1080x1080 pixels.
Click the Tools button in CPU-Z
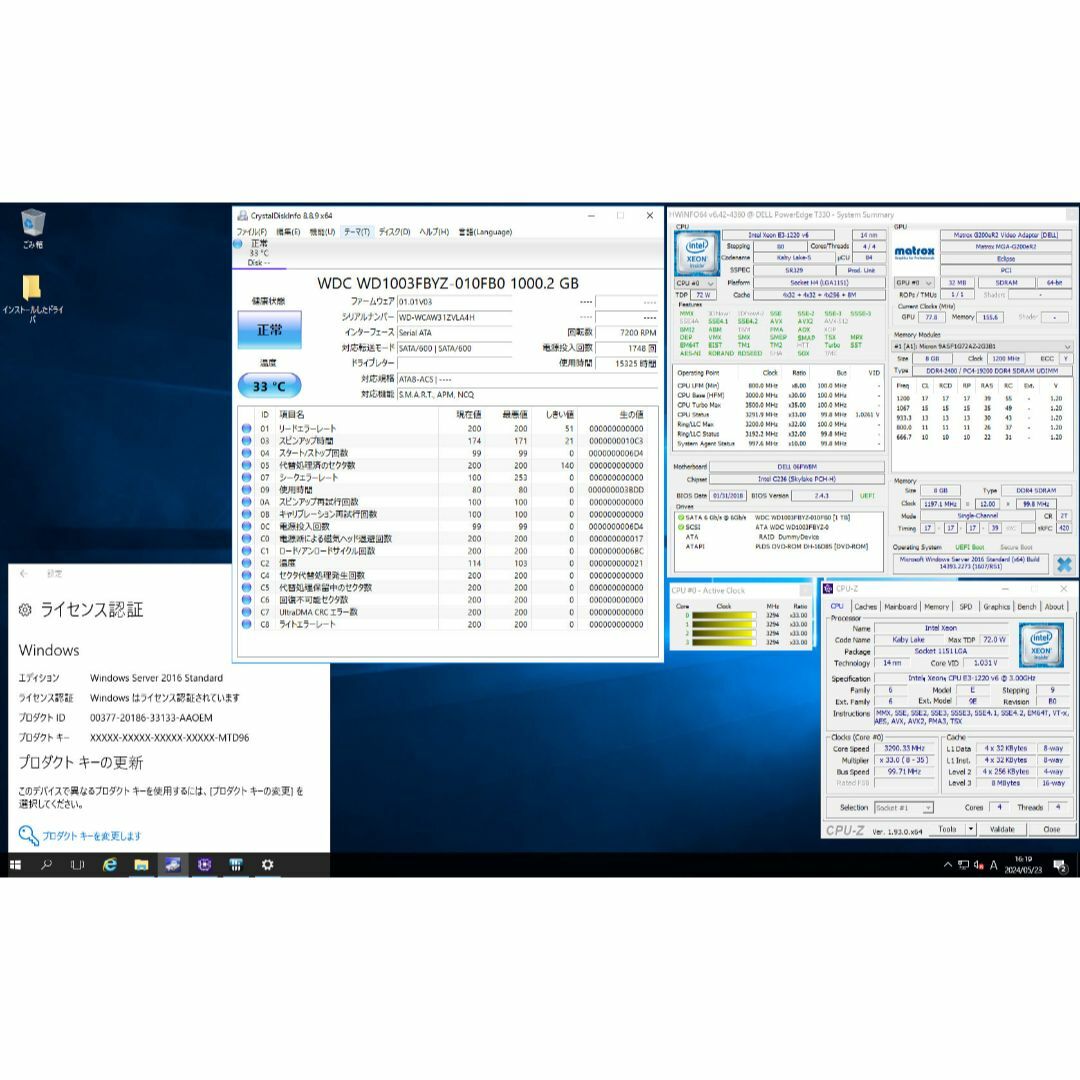tap(947, 829)
